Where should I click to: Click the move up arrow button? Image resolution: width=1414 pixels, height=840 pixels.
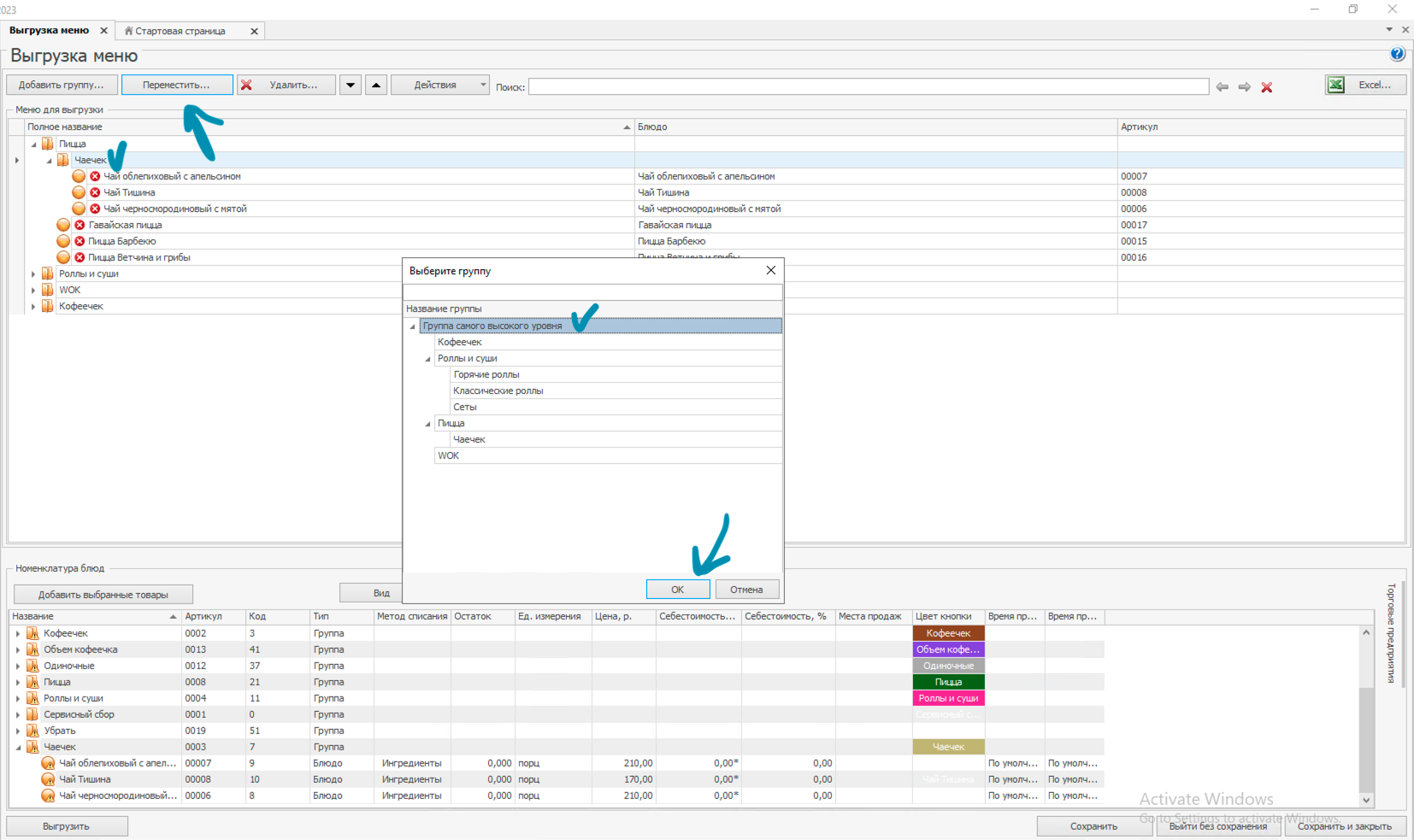tap(376, 85)
